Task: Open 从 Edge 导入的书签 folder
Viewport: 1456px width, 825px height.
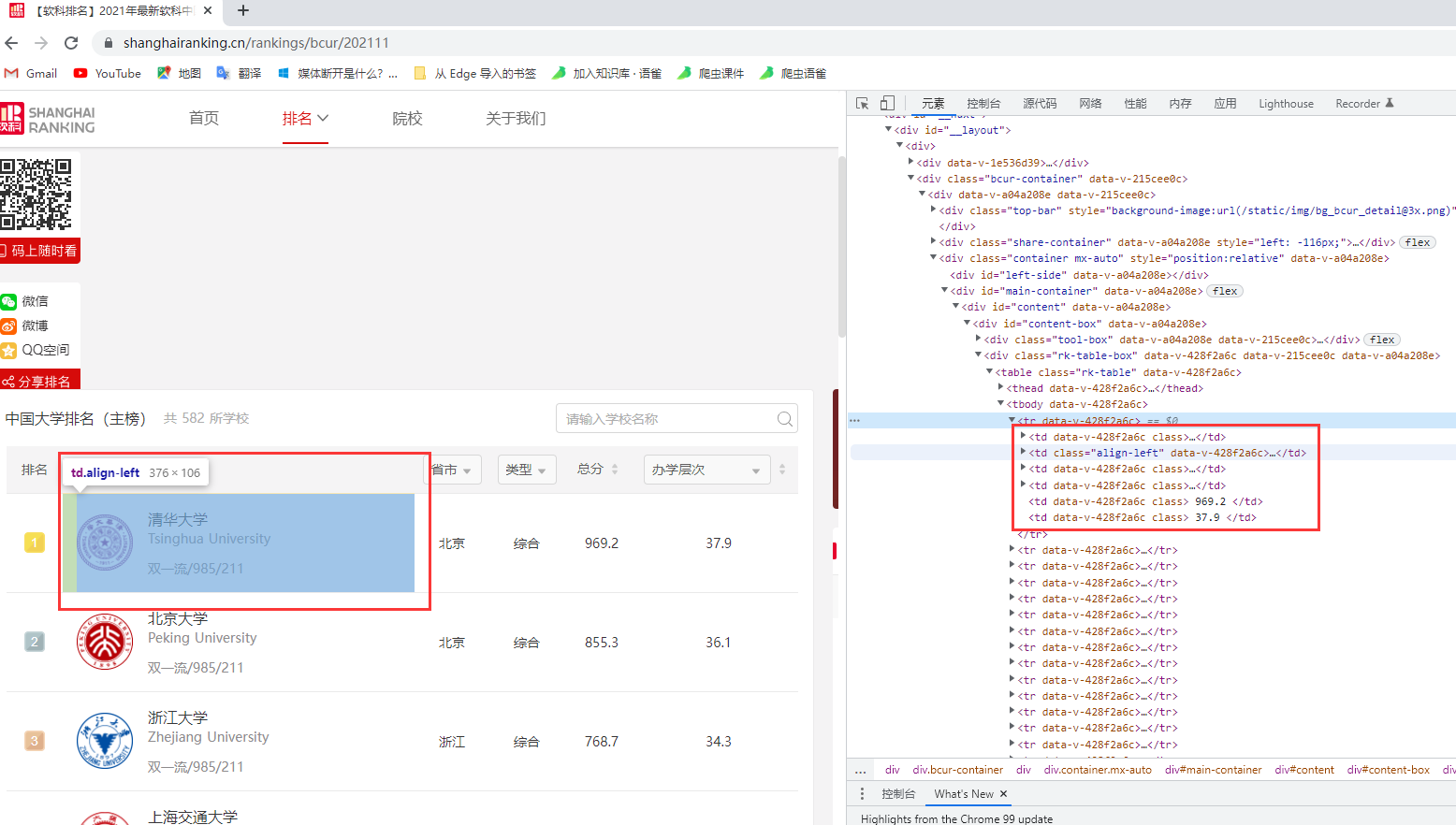Action: (474, 73)
